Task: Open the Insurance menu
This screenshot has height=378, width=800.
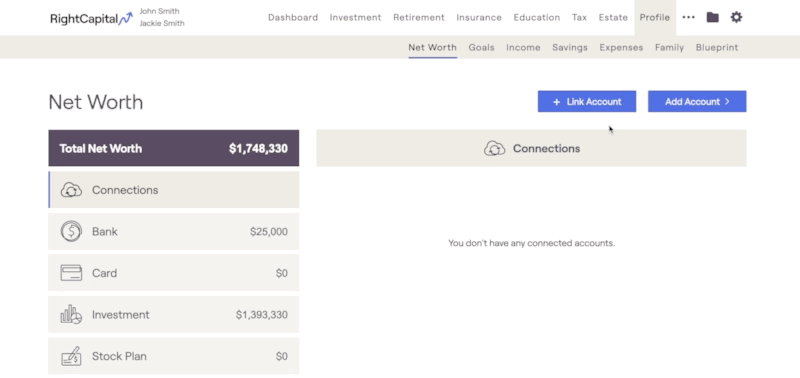Action: [x=479, y=17]
